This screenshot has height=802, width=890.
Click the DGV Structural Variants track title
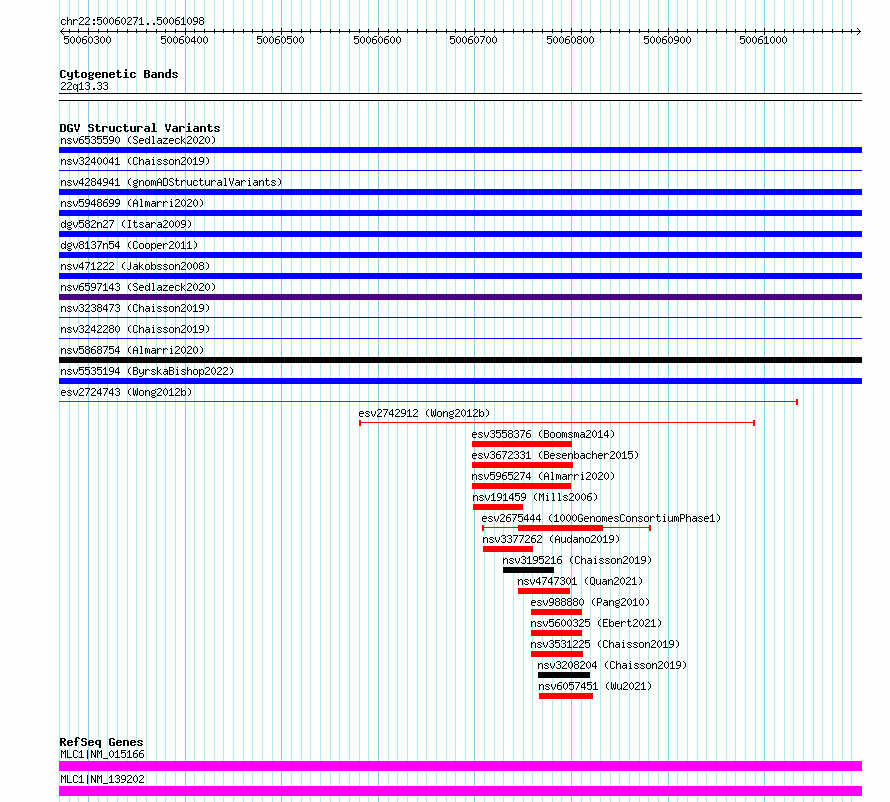(140, 128)
